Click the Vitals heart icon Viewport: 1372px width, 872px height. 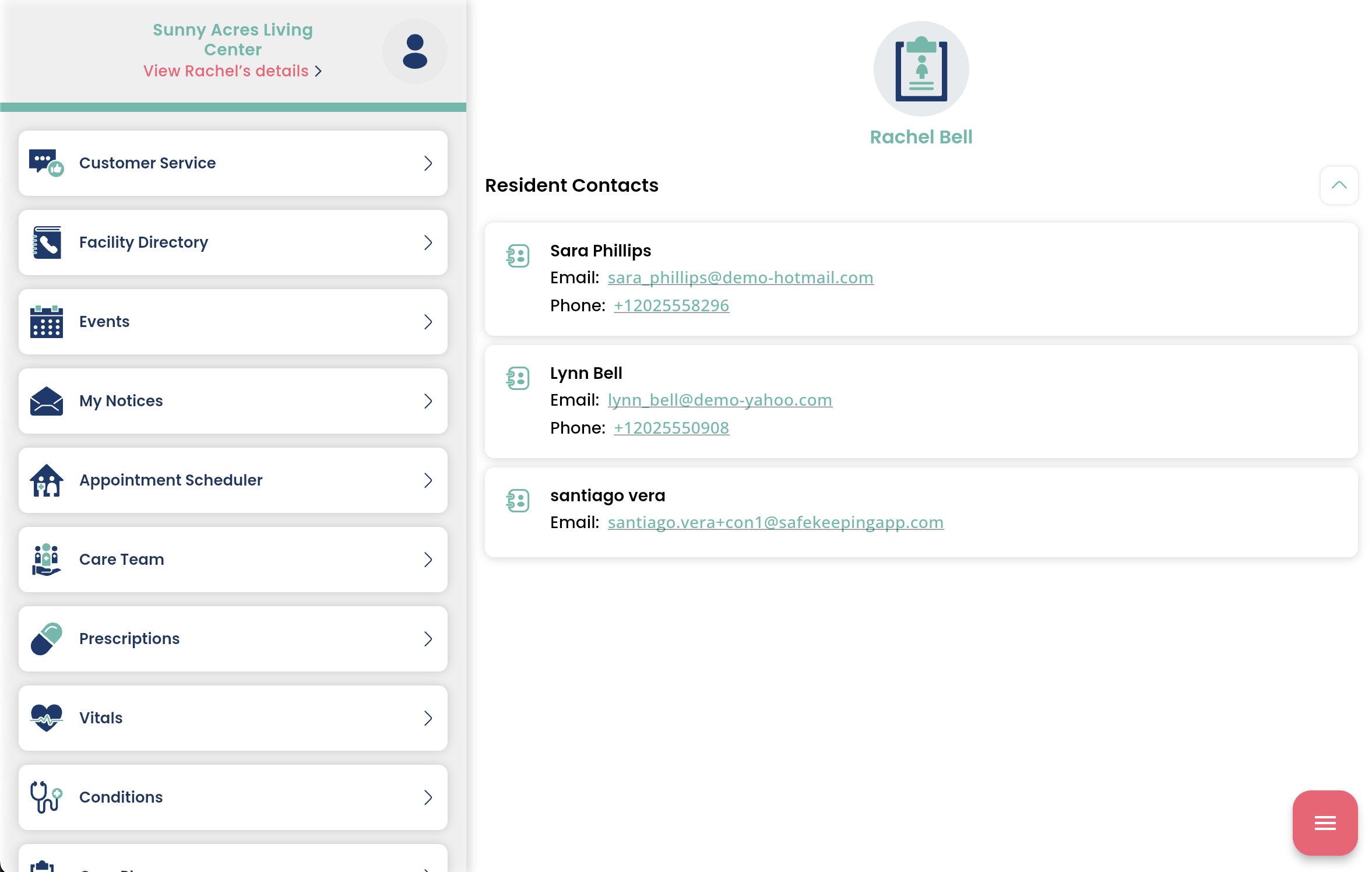click(x=47, y=718)
